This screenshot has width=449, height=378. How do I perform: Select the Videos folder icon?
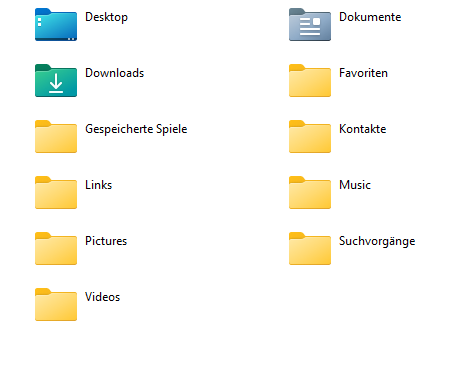(x=56, y=305)
